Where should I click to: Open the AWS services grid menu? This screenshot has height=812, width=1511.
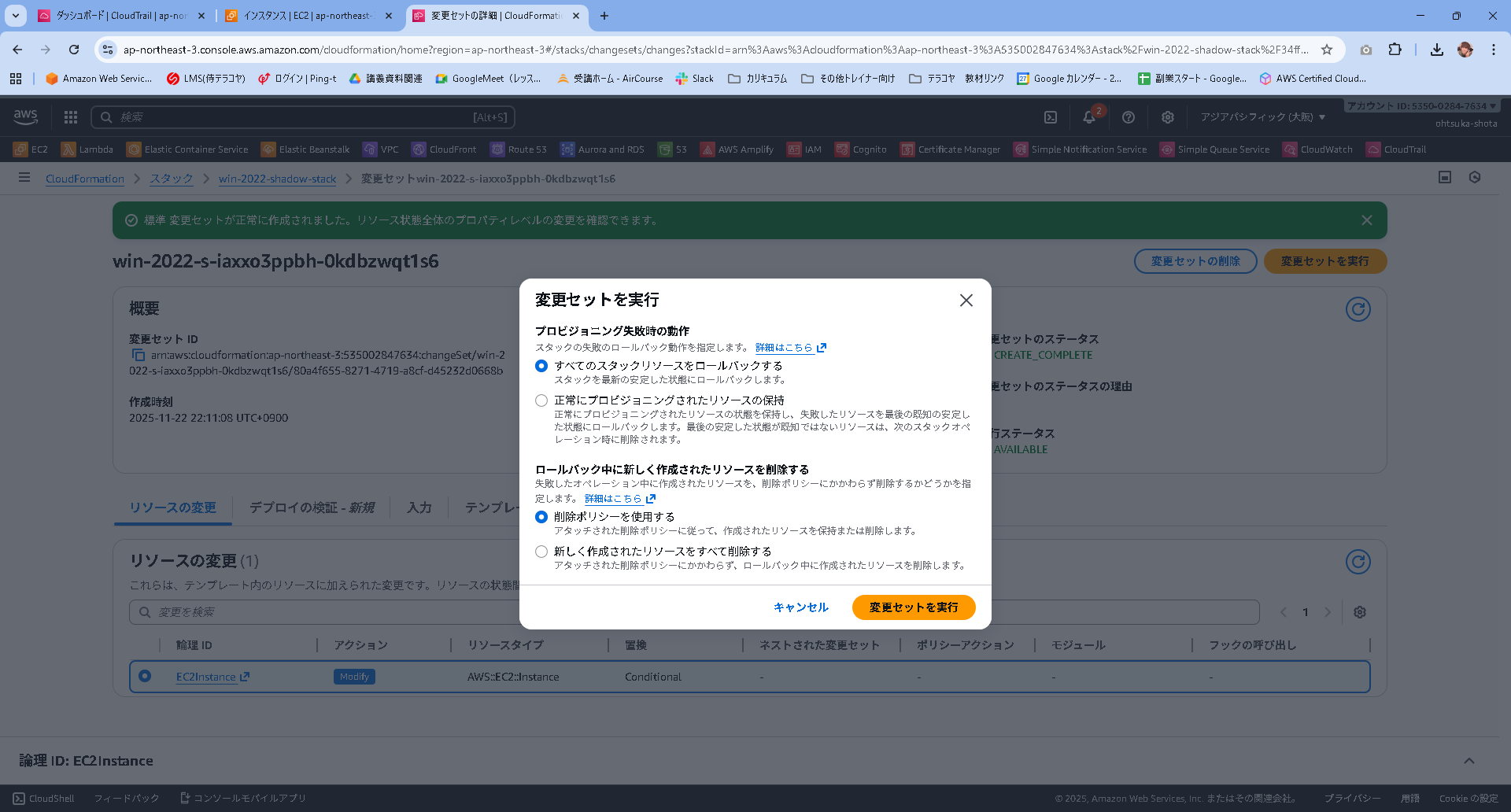[x=71, y=117]
